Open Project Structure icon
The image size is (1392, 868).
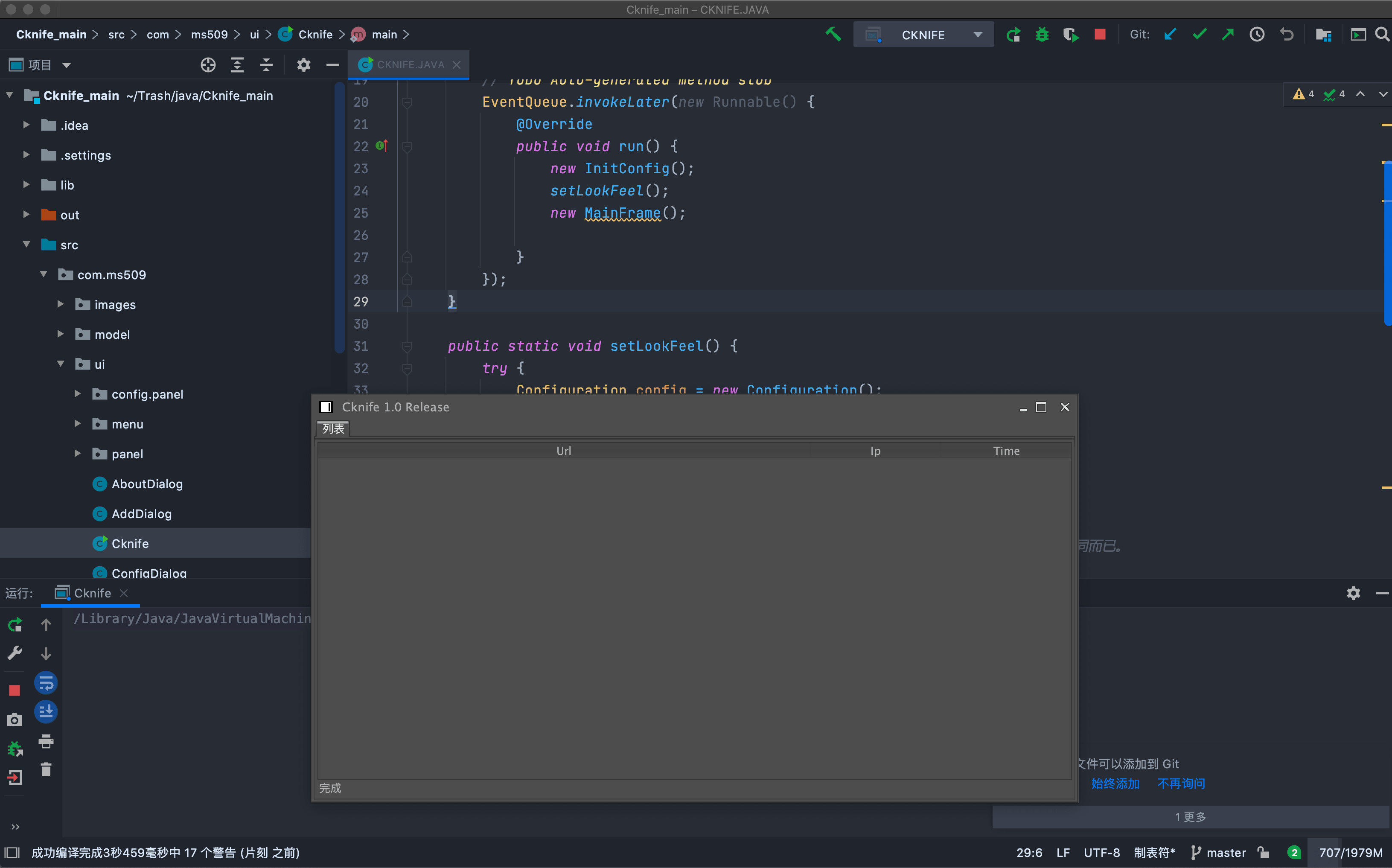click(x=1324, y=35)
